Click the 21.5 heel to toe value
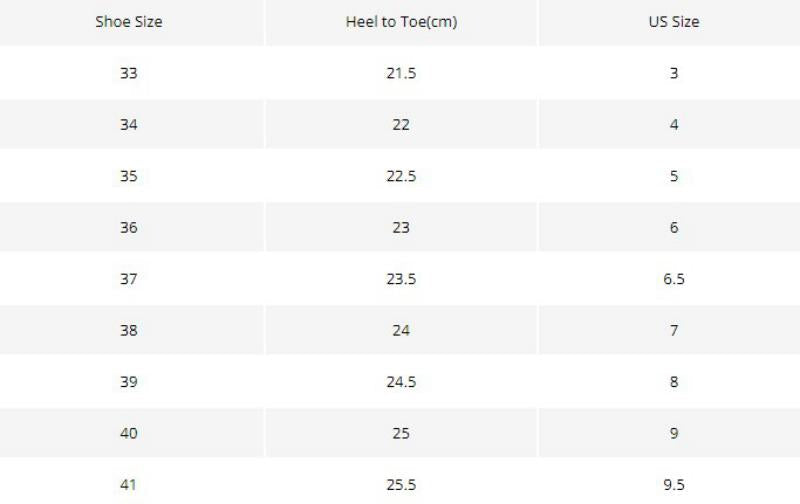 (x=402, y=73)
